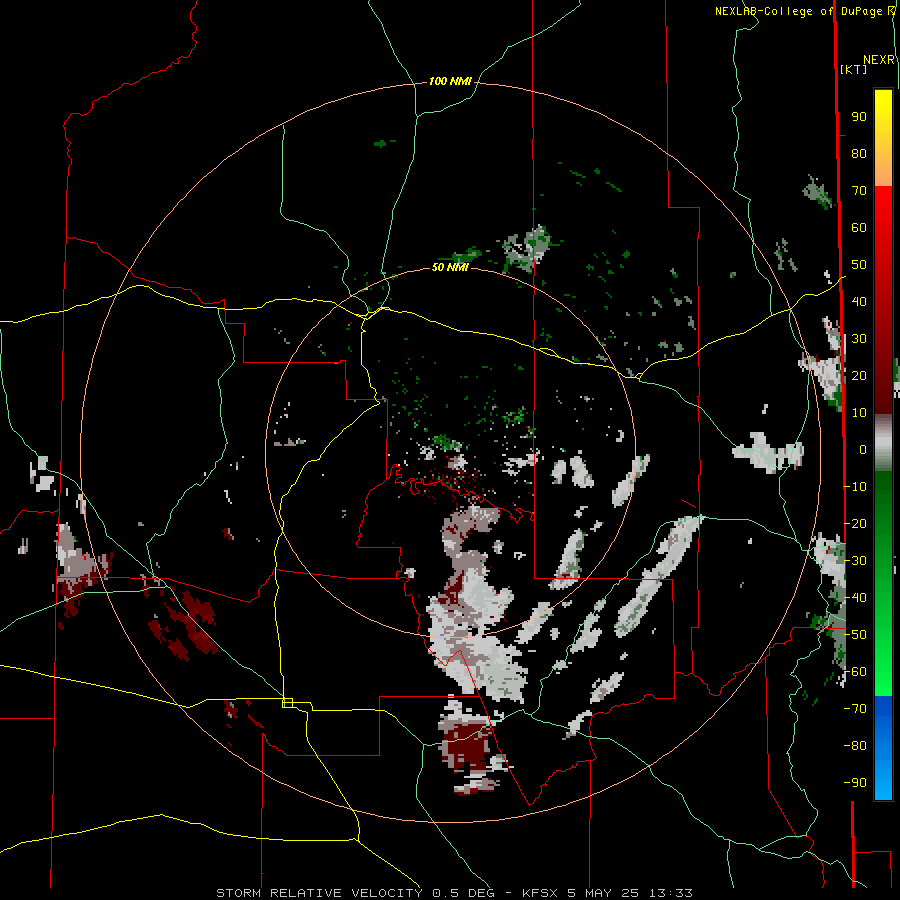Click the -80 scale label
This screenshot has height=900, width=900.
pyautogui.click(x=855, y=746)
